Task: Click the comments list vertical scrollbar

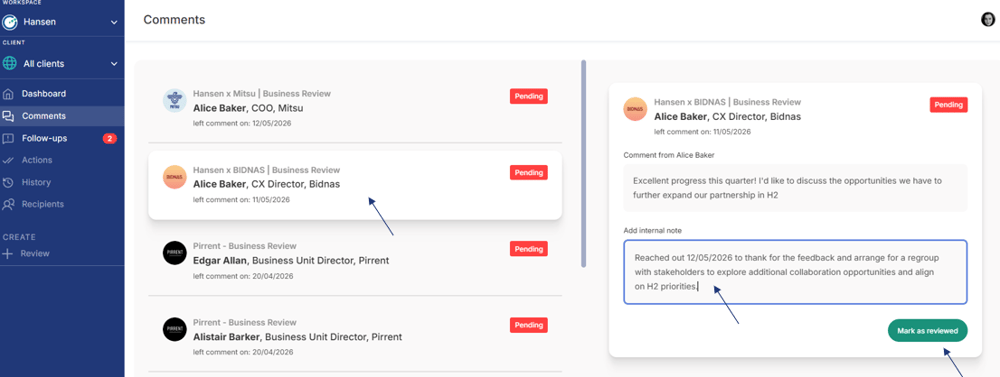Action: tap(584, 164)
